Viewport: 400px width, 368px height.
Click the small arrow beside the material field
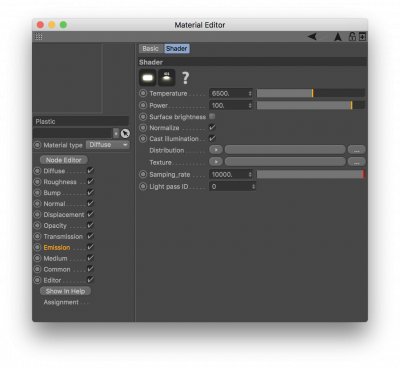coord(116,133)
